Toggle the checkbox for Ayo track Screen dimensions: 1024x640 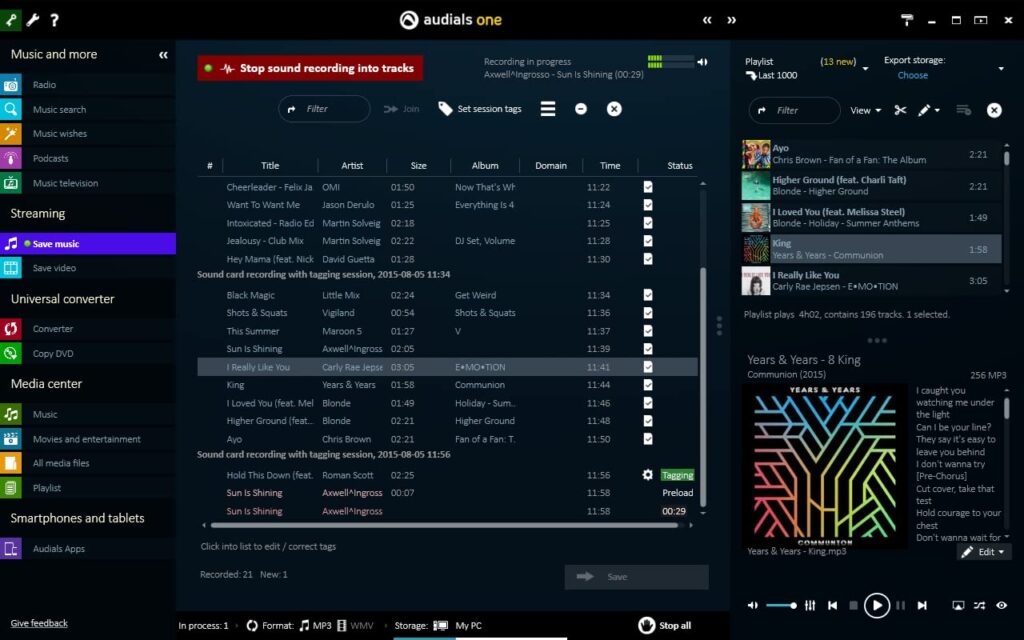648,439
